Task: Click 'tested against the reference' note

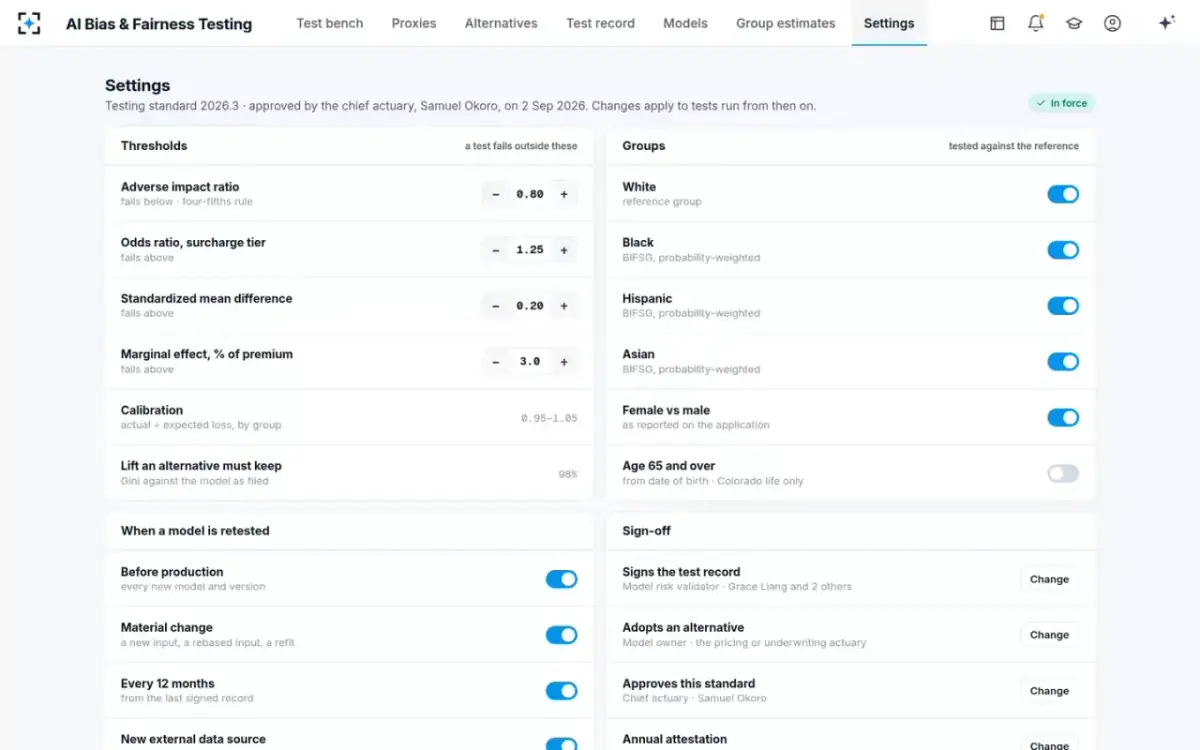Action: coord(1014,146)
